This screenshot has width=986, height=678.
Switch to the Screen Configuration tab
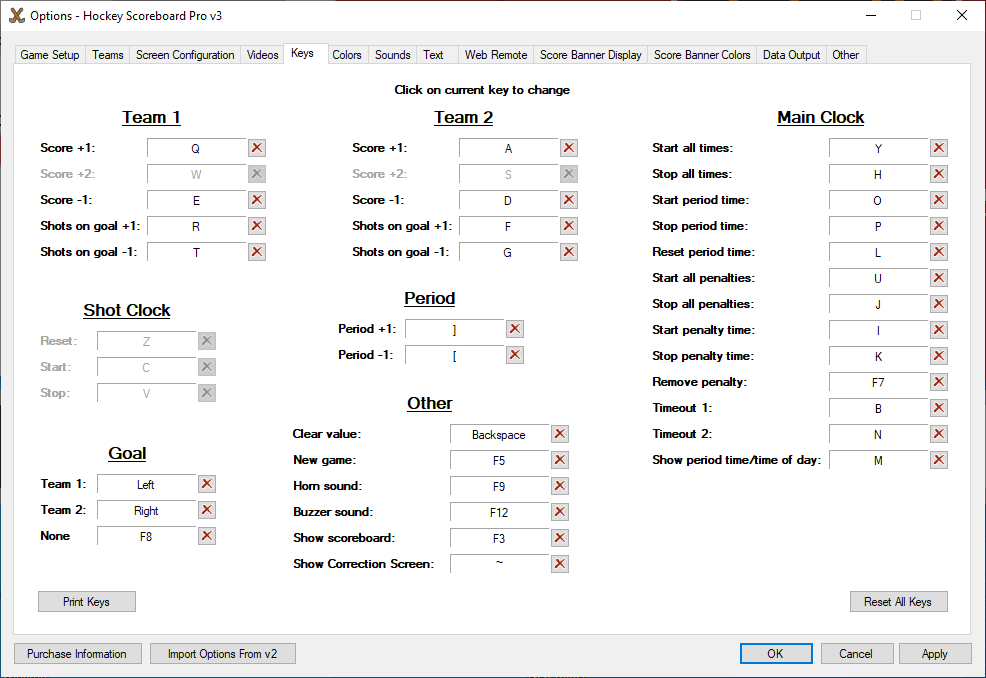click(x=185, y=55)
